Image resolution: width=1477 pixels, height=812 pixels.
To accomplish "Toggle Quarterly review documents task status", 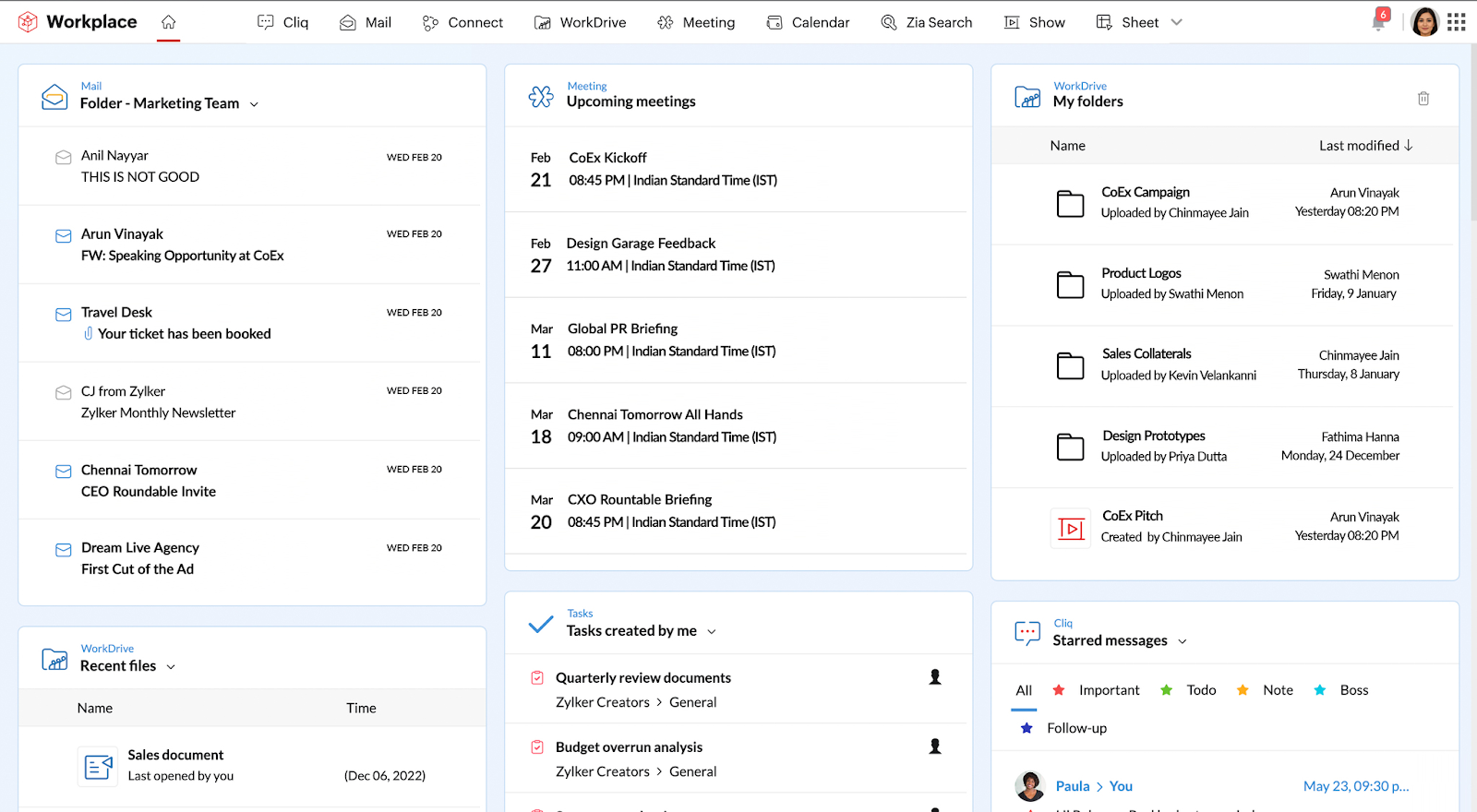I will click(x=537, y=678).
